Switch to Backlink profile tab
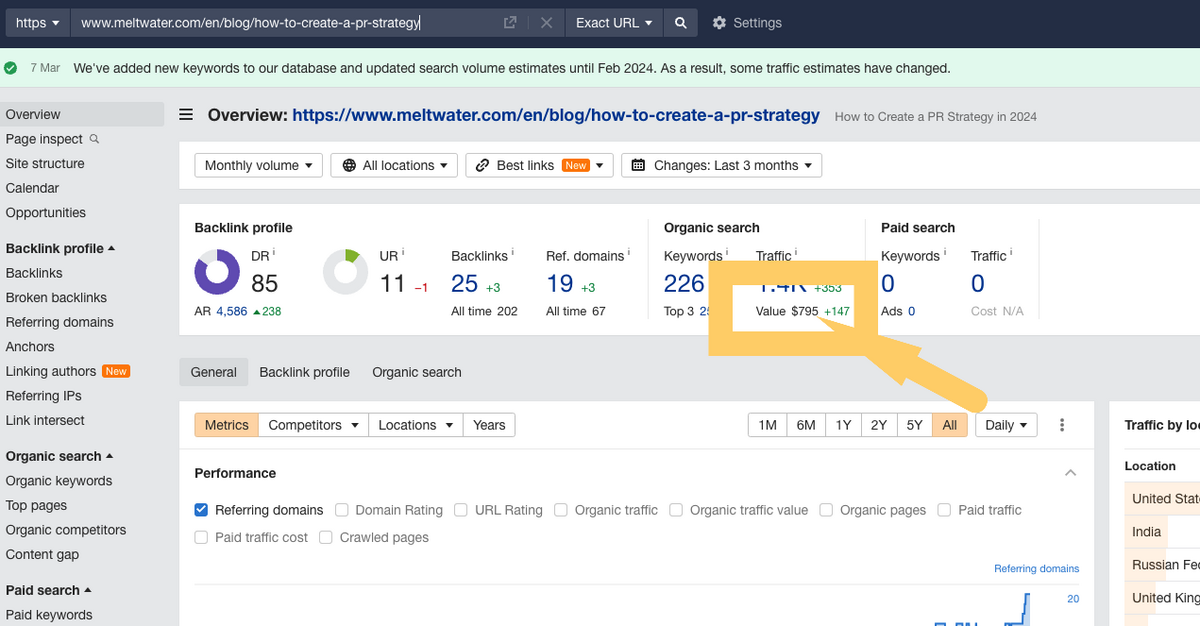 click(305, 372)
